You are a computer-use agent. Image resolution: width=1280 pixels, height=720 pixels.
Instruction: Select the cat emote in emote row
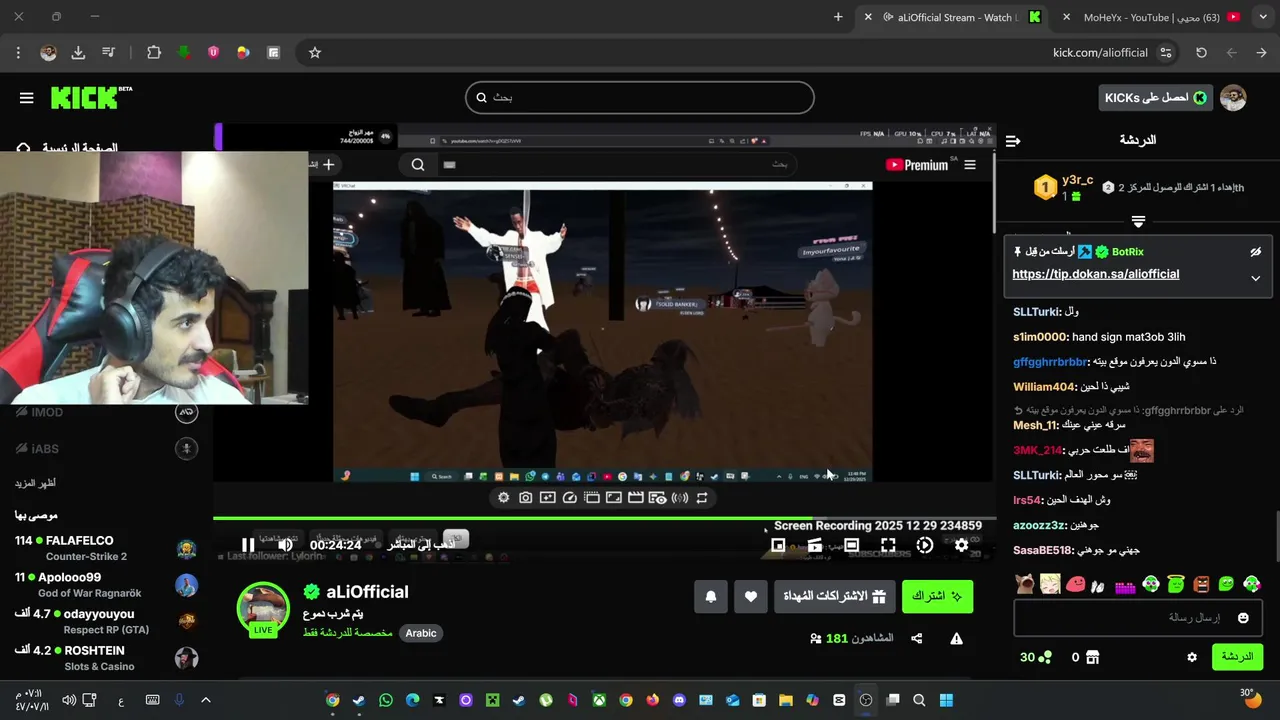1024,584
